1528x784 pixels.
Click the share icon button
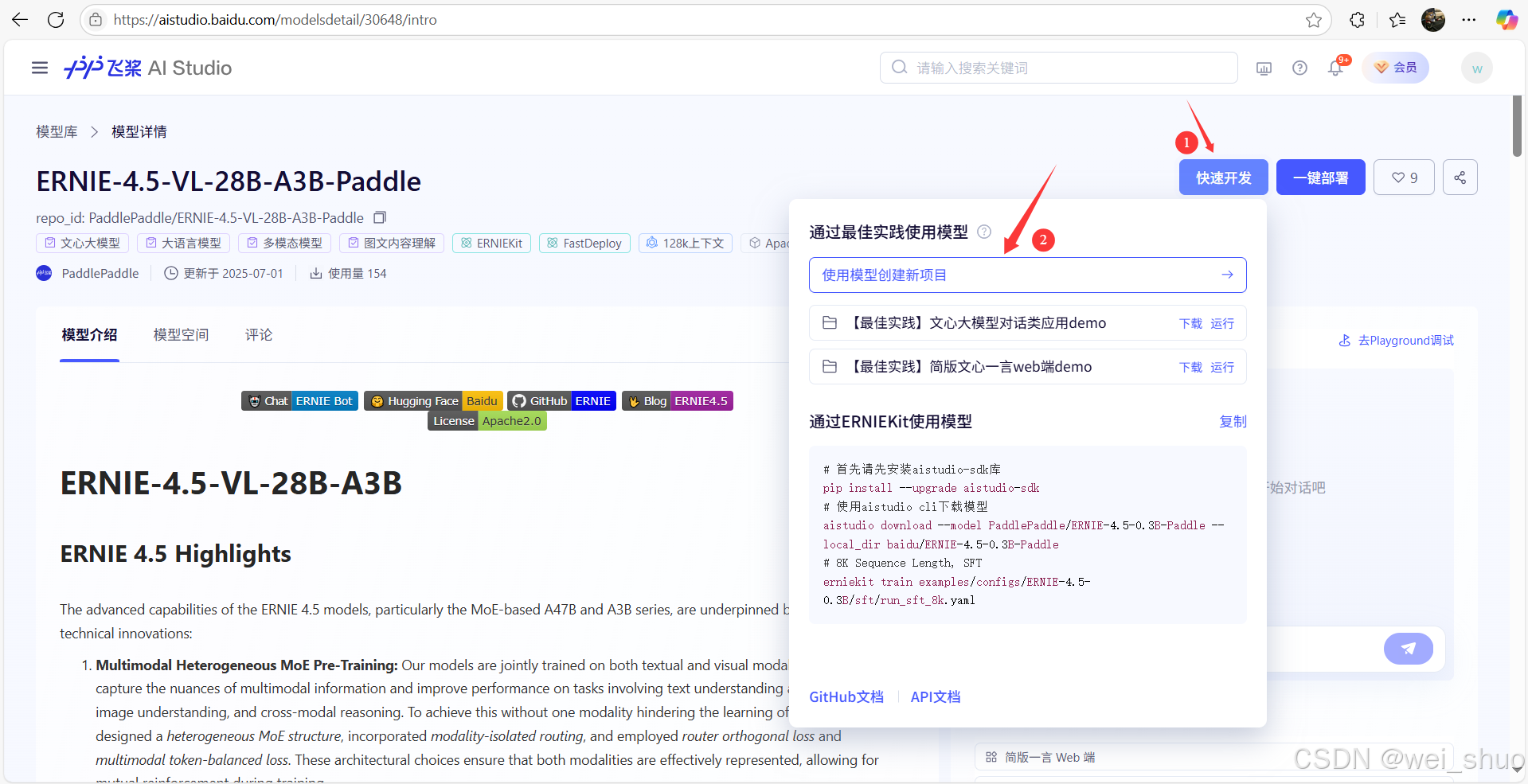point(1460,177)
